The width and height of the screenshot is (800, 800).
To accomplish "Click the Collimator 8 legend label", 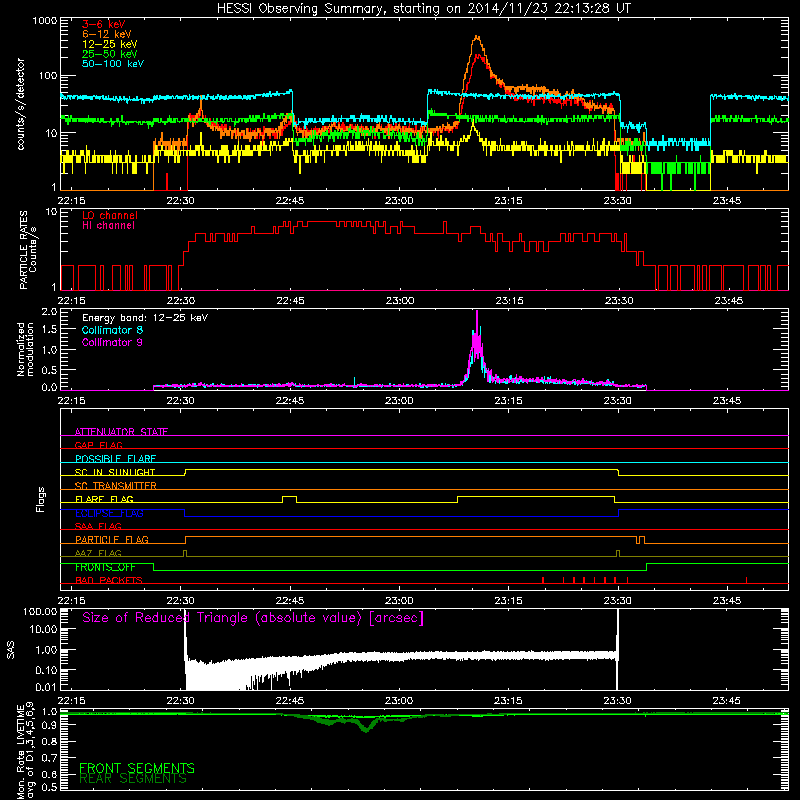I will [112, 330].
